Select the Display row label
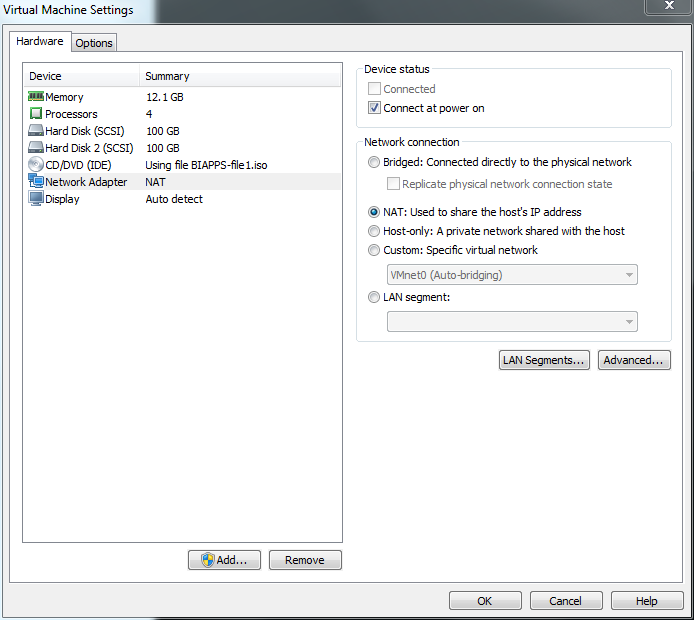The image size is (694, 620). click(x=62, y=199)
